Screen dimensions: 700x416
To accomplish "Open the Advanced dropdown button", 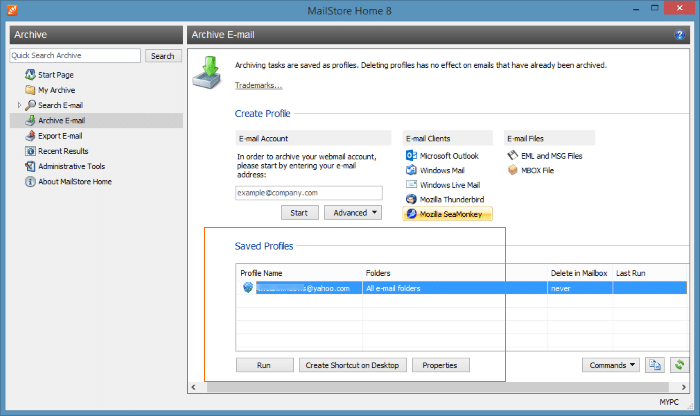I will tap(353, 212).
